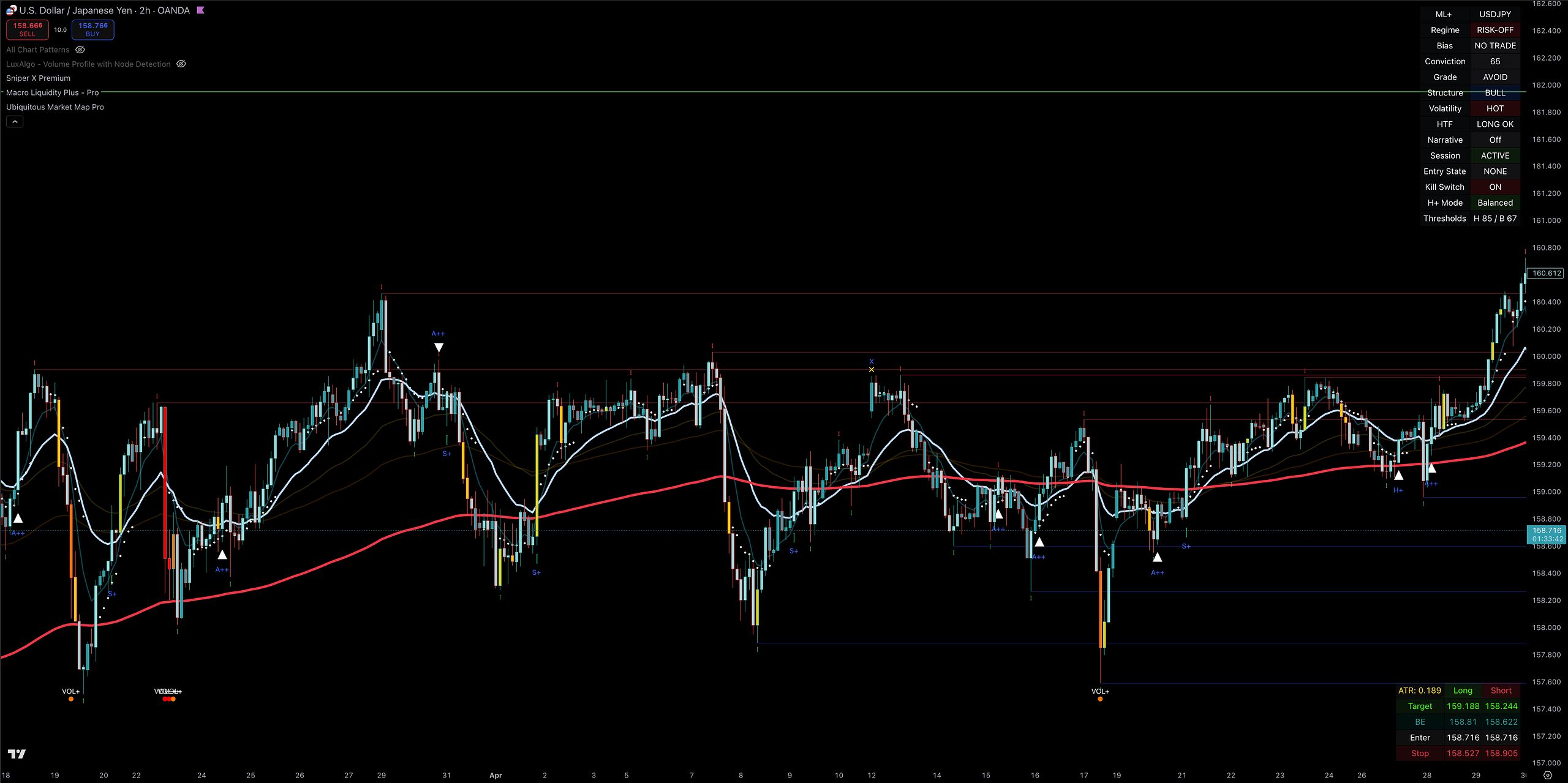This screenshot has height=783, width=1568.
Task: Click the purple flag icon beside OANDA
Action: tap(200, 10)
